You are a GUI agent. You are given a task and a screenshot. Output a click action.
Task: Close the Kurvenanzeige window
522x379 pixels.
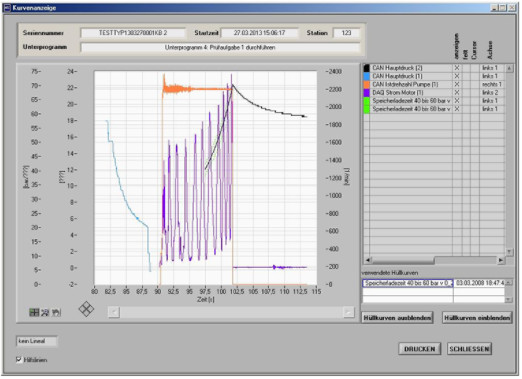pyautogui.click(x=512, y=8)
